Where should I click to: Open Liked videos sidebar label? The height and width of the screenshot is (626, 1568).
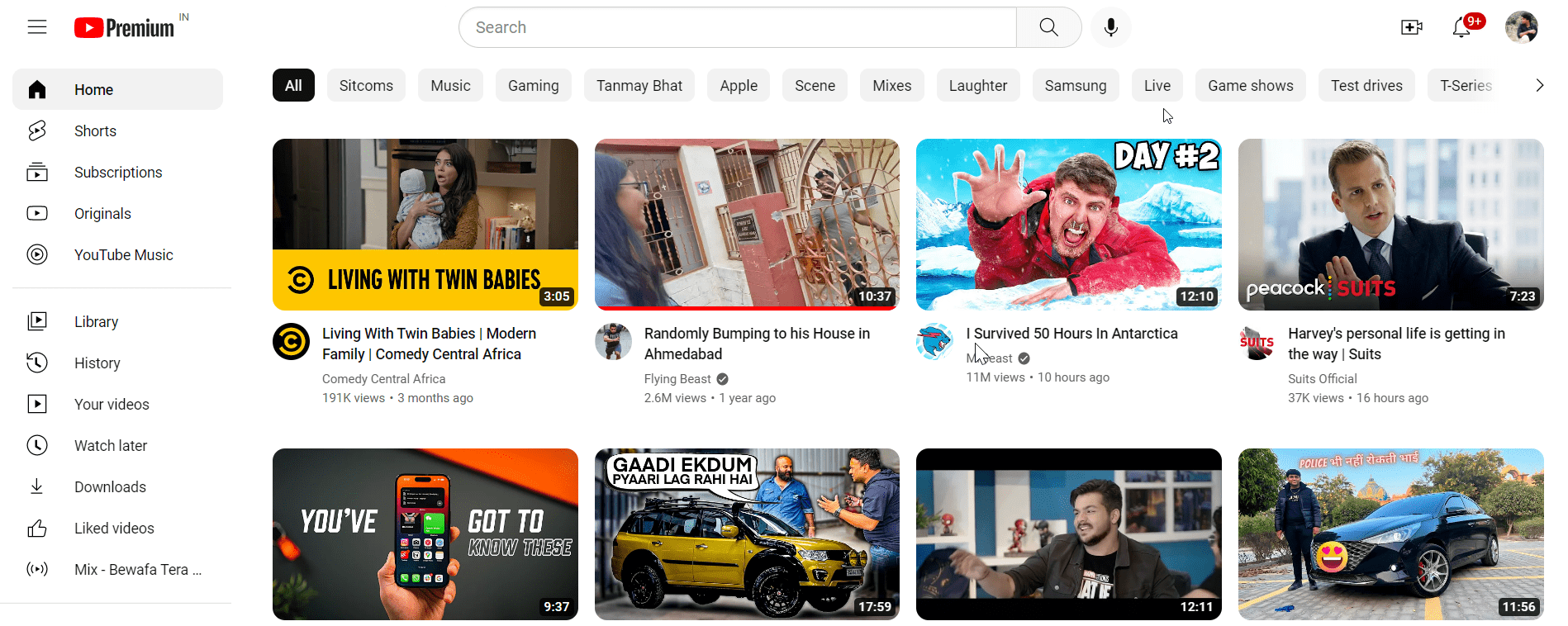pyautogui.click(x=114, y=528)
